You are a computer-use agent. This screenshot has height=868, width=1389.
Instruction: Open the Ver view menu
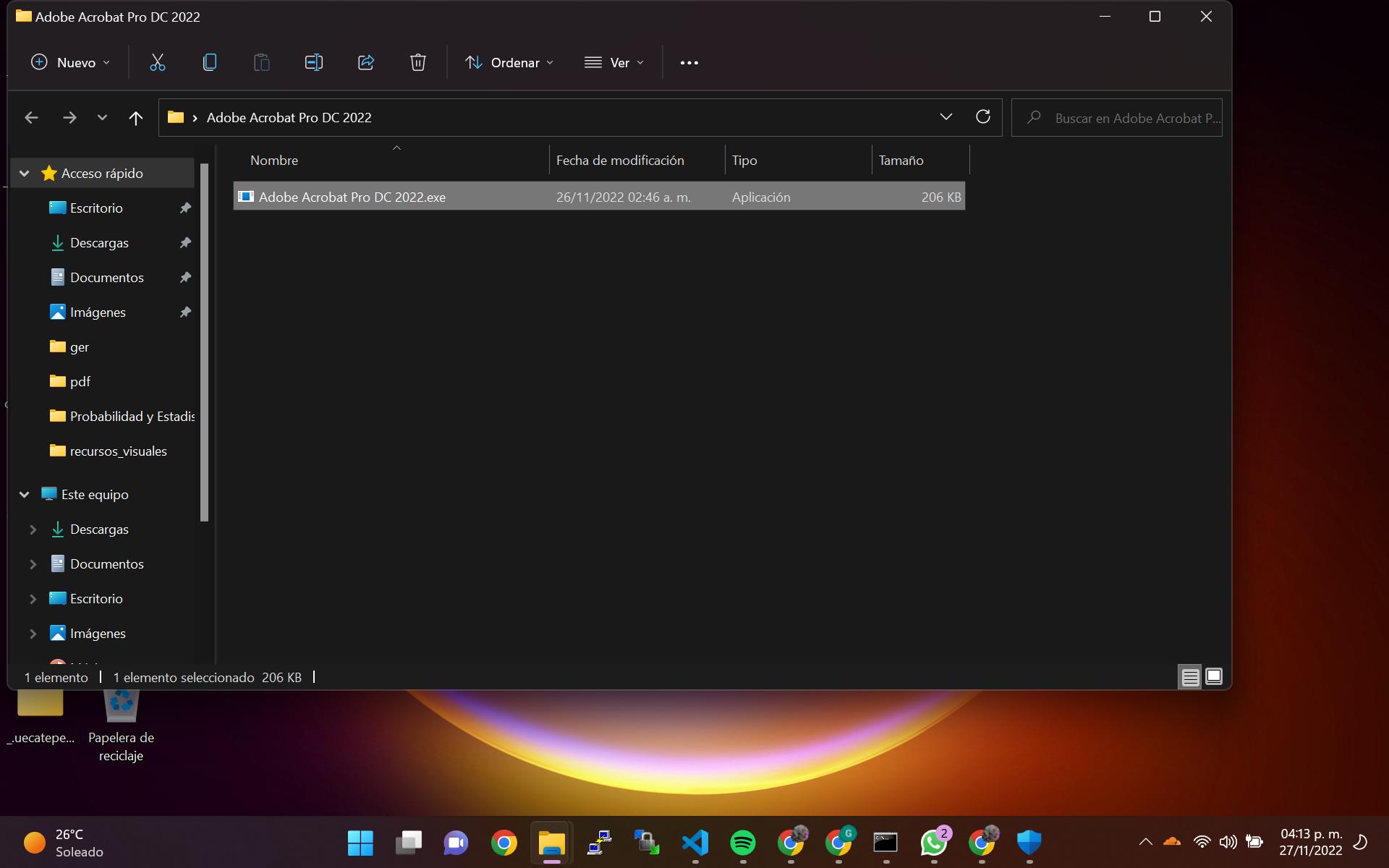click(x=613, y=63)
